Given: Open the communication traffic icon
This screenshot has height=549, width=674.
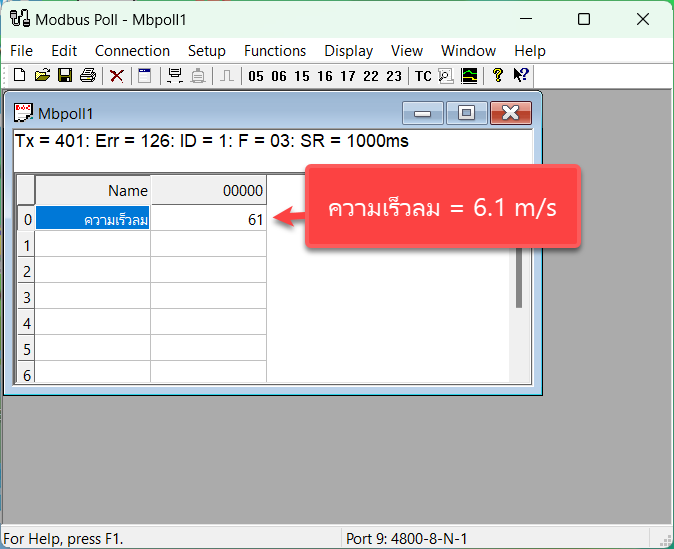Looking at the screenshot, I should click(x=446, y=76).
